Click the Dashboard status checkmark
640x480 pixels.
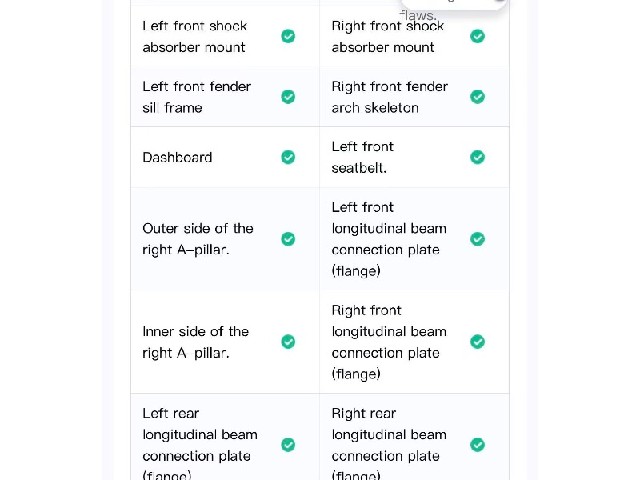coord(288,157)
